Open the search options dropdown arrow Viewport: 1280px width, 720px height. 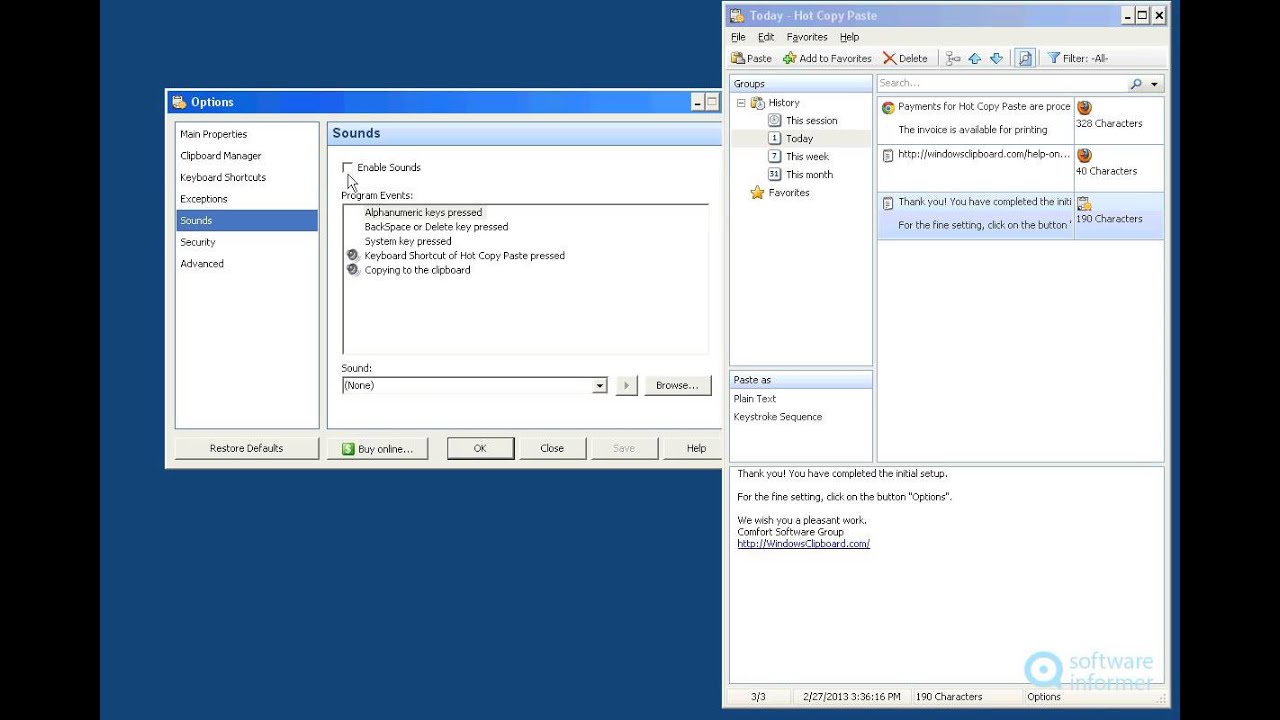[1154, 84]
